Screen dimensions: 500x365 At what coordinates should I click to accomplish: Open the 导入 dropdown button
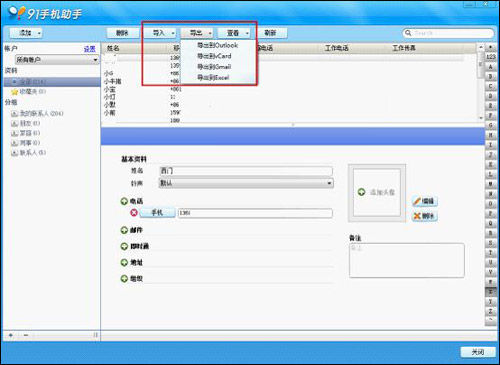[x=160, y=33]
